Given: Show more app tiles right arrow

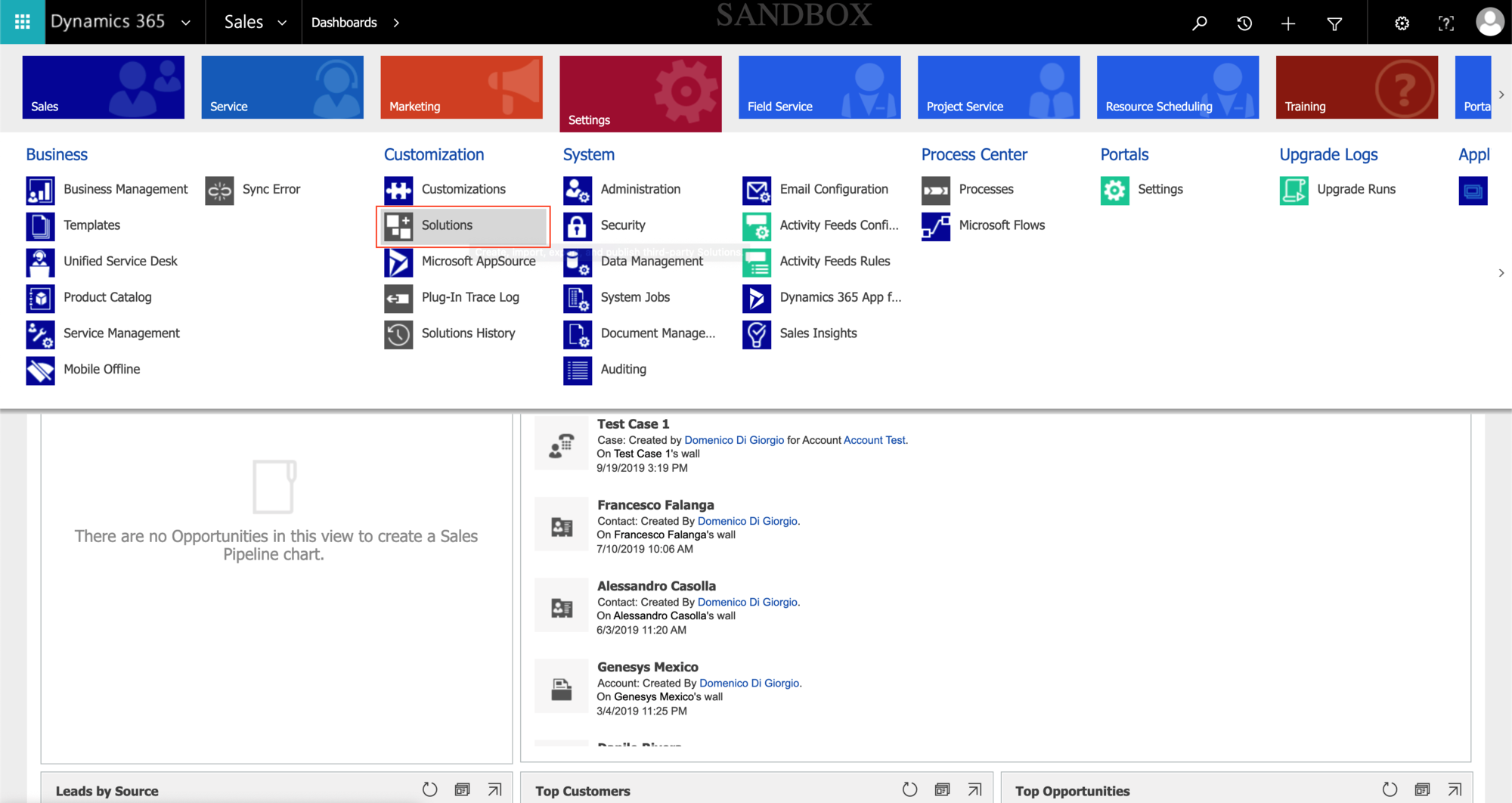Looking at the screenshot, I should click(1501, 95).
